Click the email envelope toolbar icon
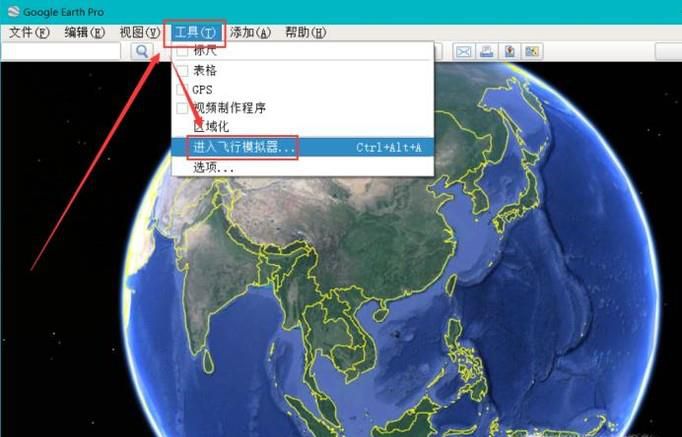The height and width of the screenshot is (437, 682). point(464,52)
